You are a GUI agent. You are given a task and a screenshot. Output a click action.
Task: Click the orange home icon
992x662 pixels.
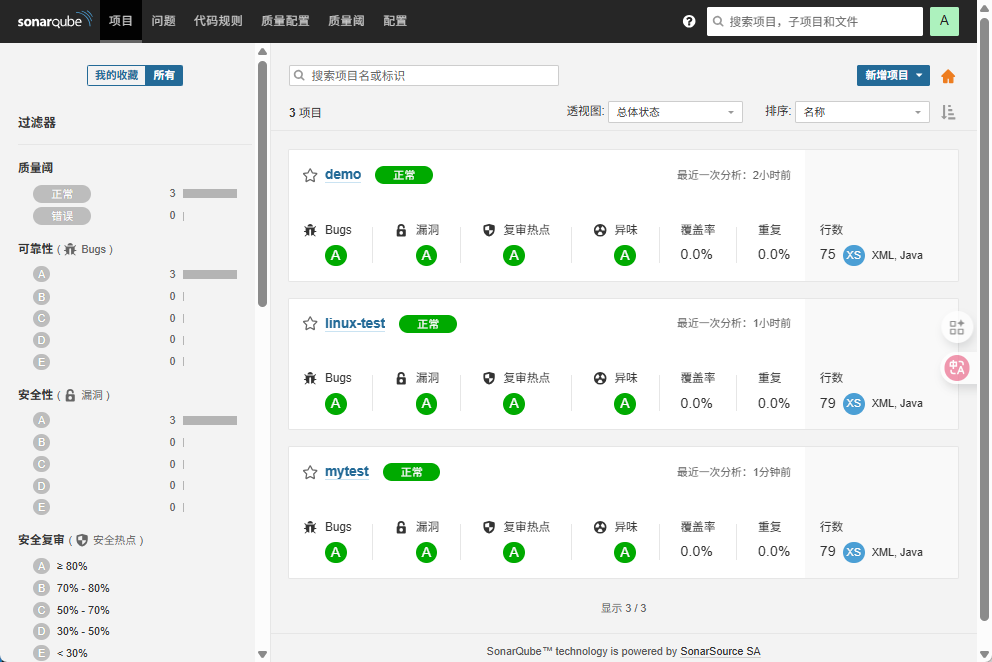948,77
